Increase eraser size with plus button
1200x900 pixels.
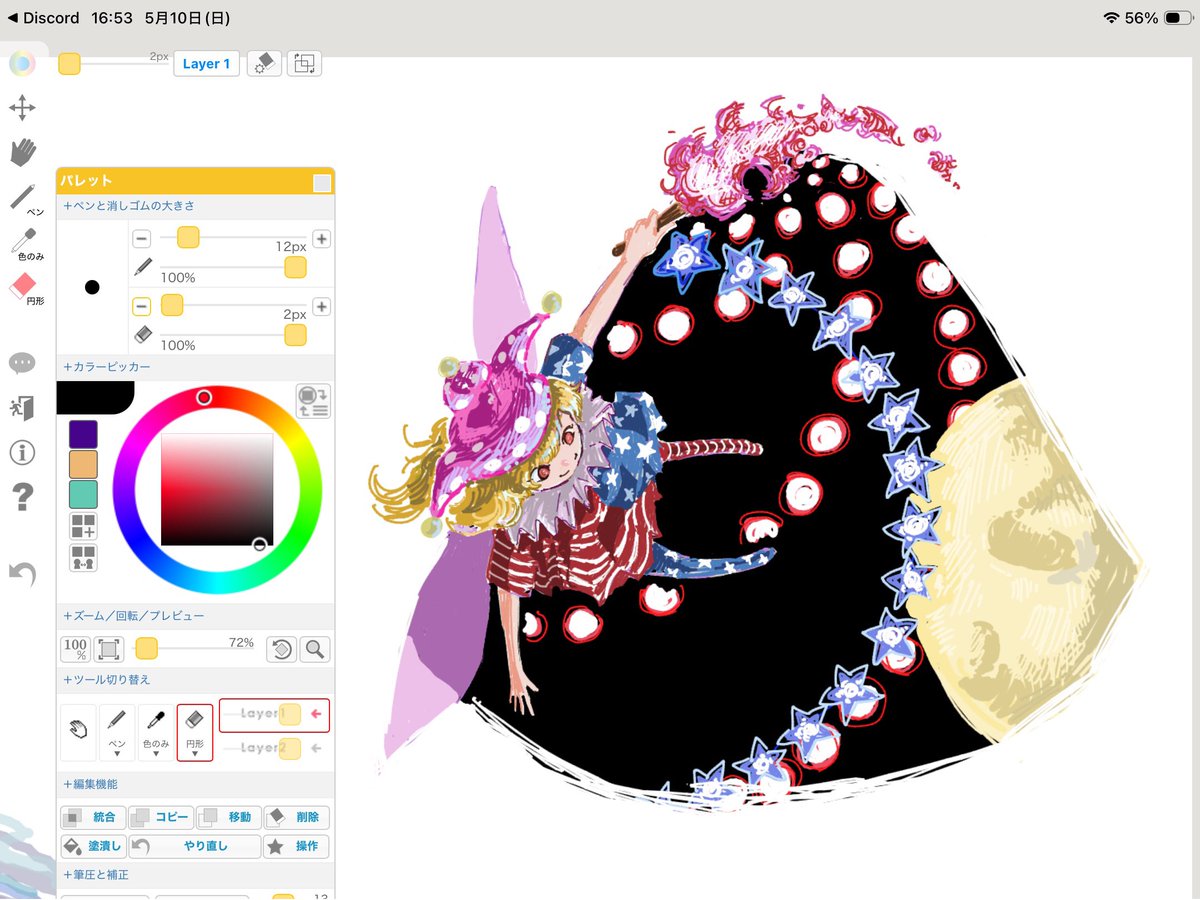321,306
